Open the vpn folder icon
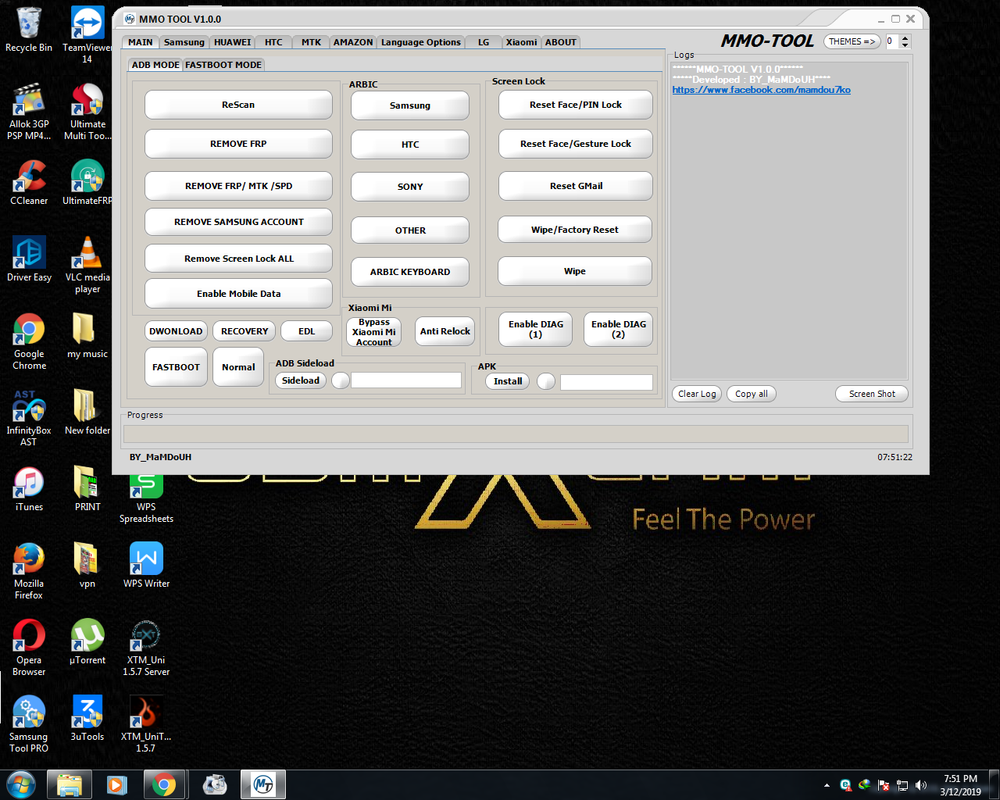 click(x=87, y=565)
